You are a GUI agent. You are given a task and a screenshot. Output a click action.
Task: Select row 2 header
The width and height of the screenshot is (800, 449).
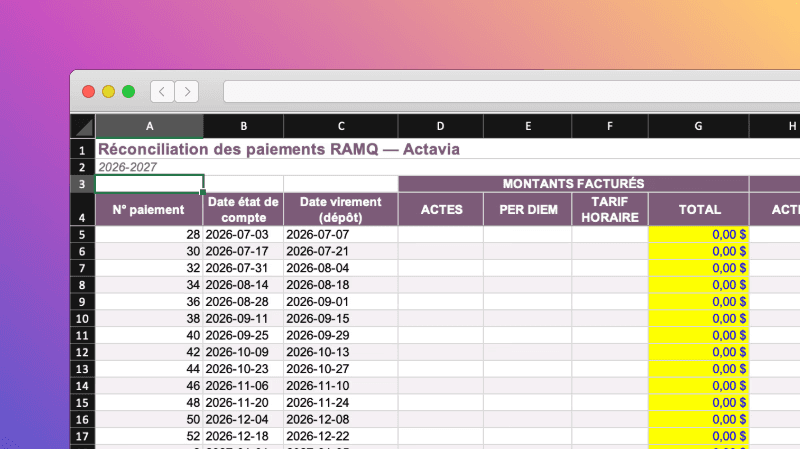(83, 167)
